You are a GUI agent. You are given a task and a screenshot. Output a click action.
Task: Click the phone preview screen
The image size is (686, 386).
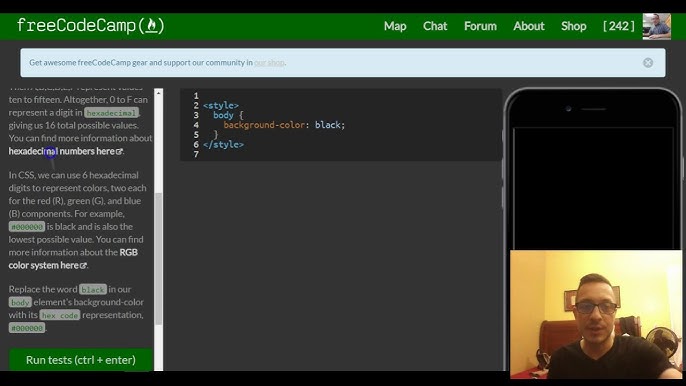tap(594, 189)
